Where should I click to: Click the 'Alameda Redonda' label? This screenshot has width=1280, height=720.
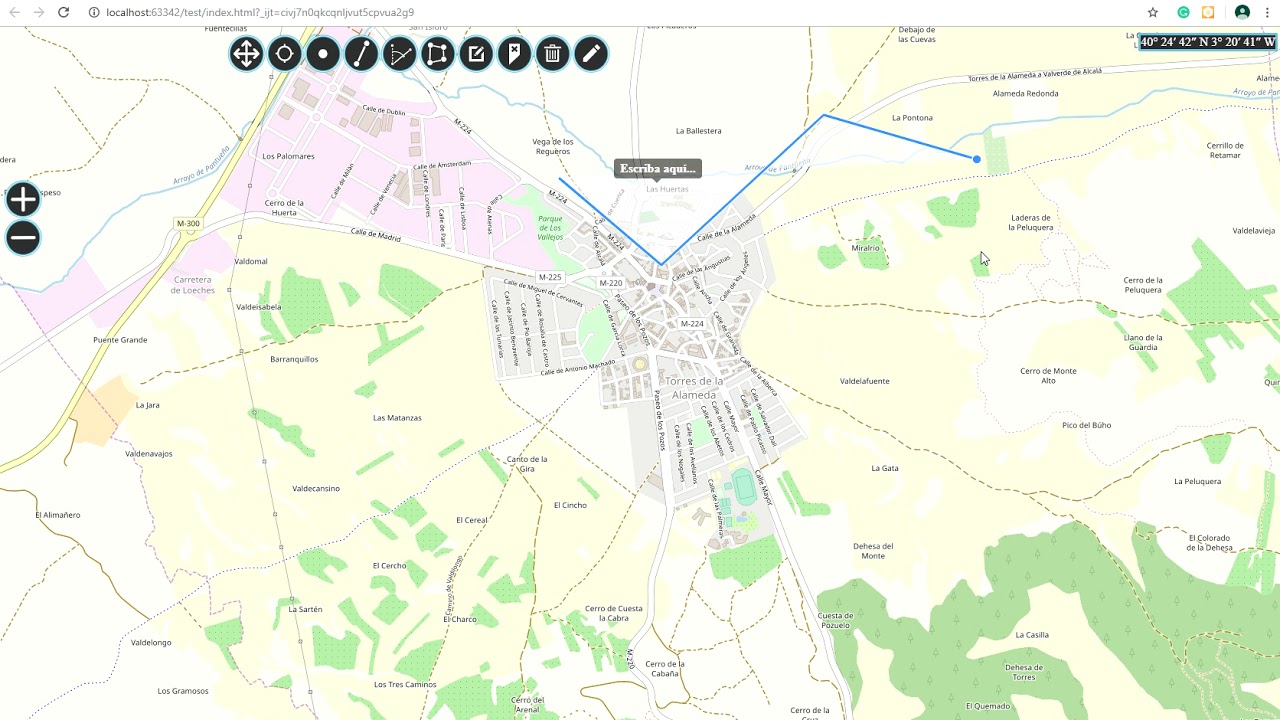point(1025,94)
